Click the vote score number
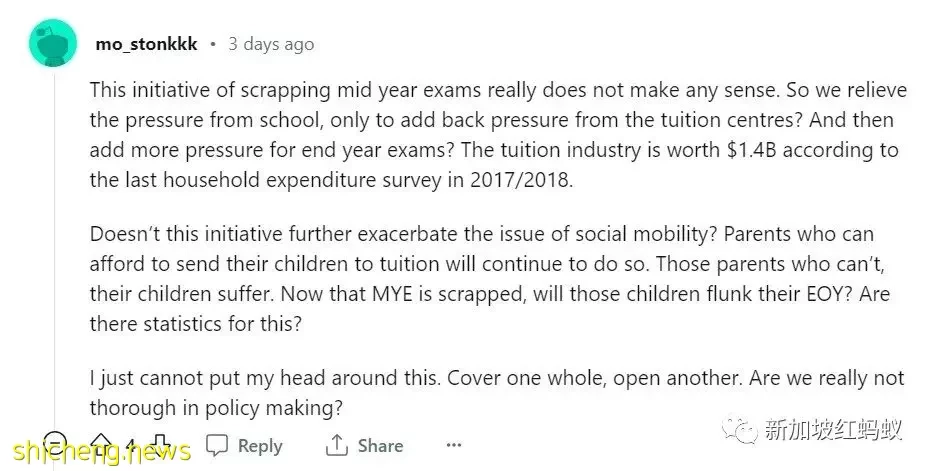Screen dimensions: 933x471 [130, 445]
